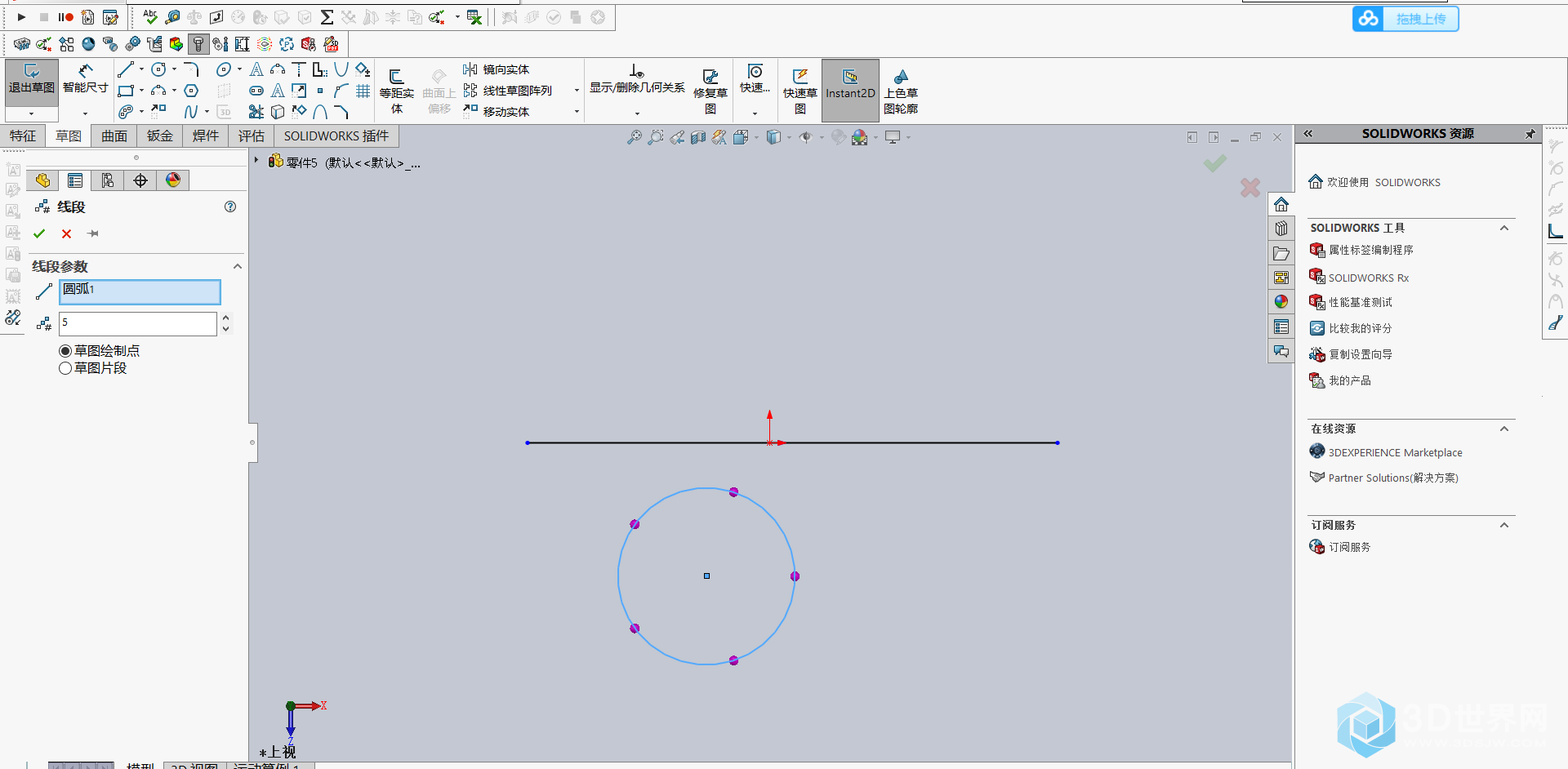Click the instance count field showing 5
1568x769 pixels.
pyautogui.click(x=137, y=323)
